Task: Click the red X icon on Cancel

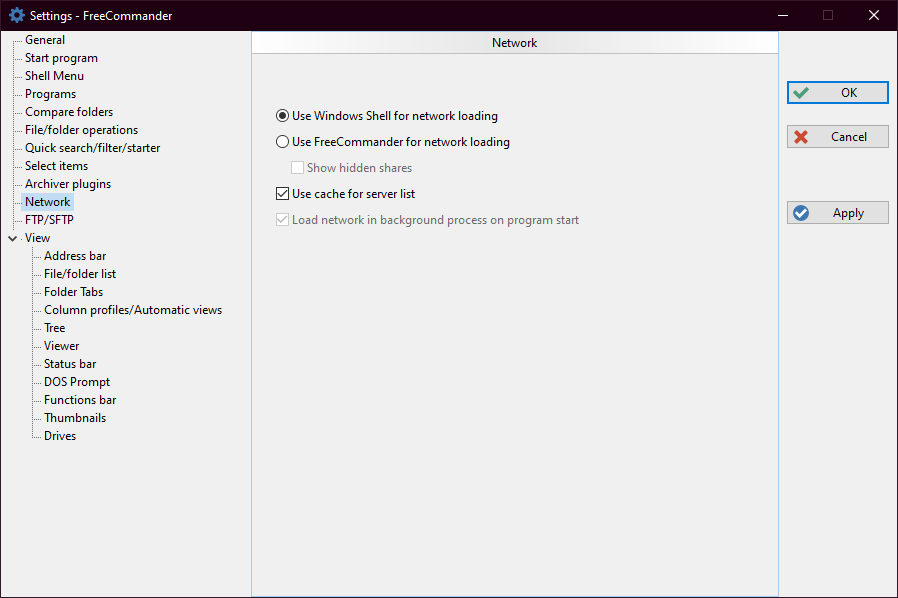Action: [x=801, y=137]
